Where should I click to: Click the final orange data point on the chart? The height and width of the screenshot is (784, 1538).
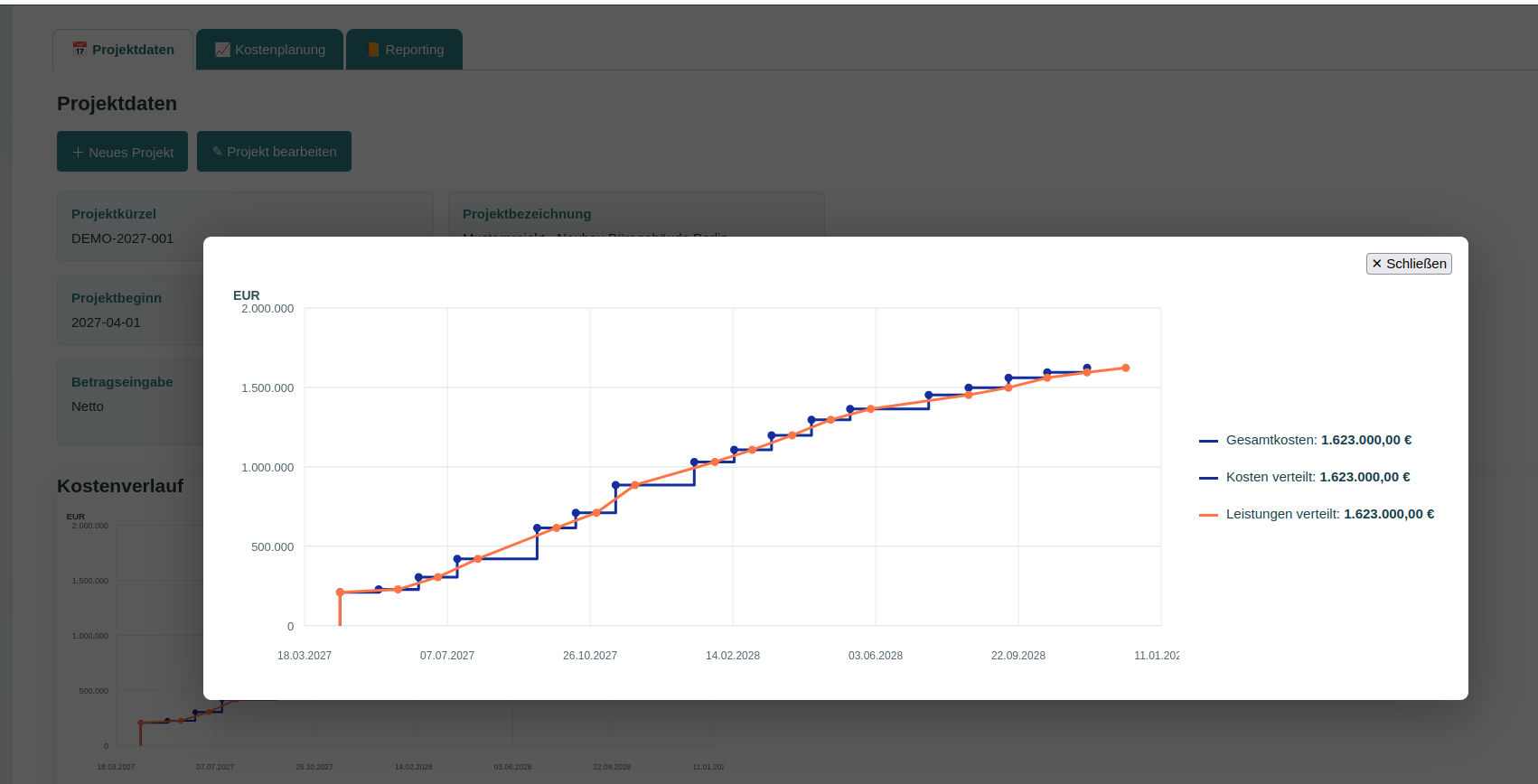point(1126,368)
